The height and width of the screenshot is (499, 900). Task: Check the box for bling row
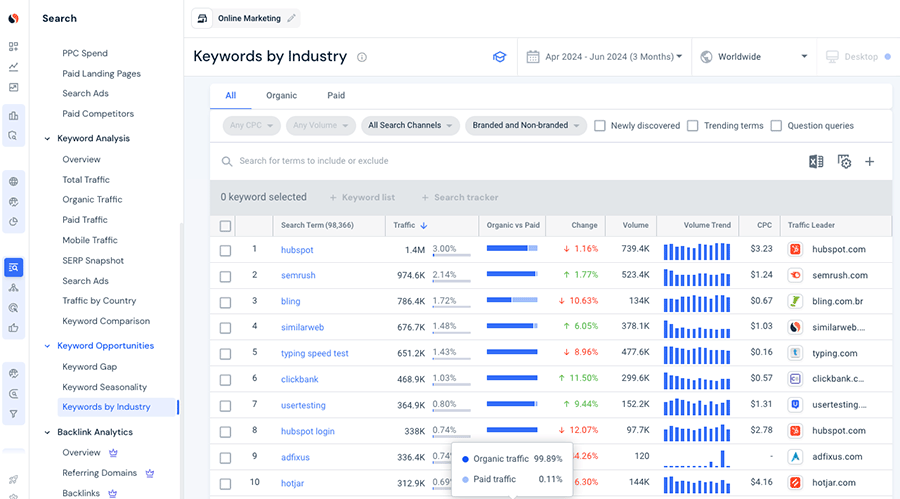coord(226,303)
